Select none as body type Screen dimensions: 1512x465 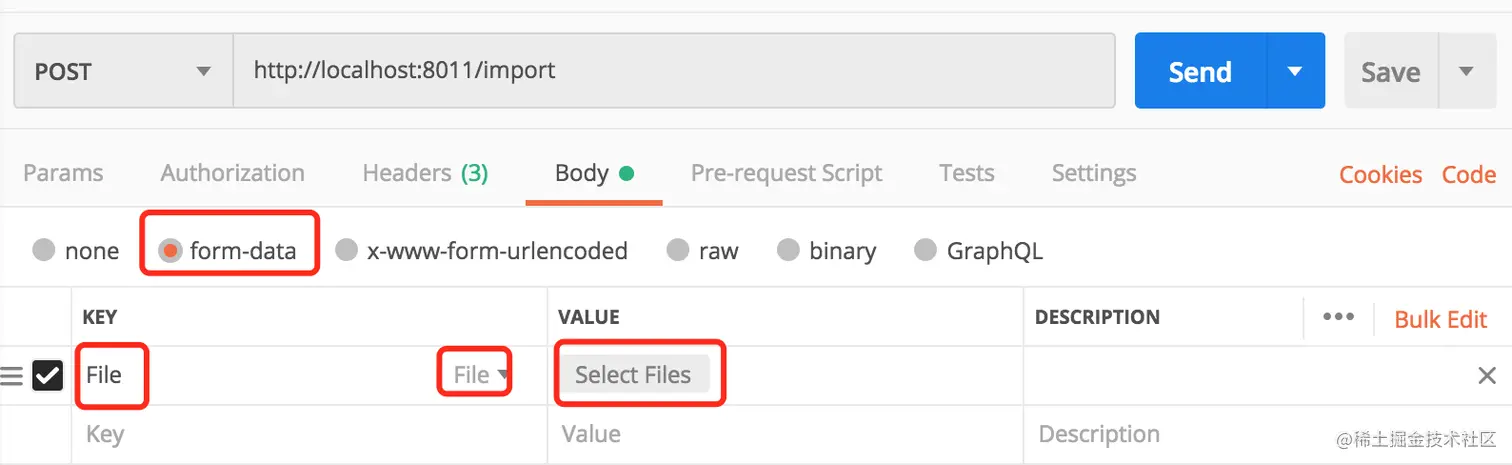pos(44,250)
